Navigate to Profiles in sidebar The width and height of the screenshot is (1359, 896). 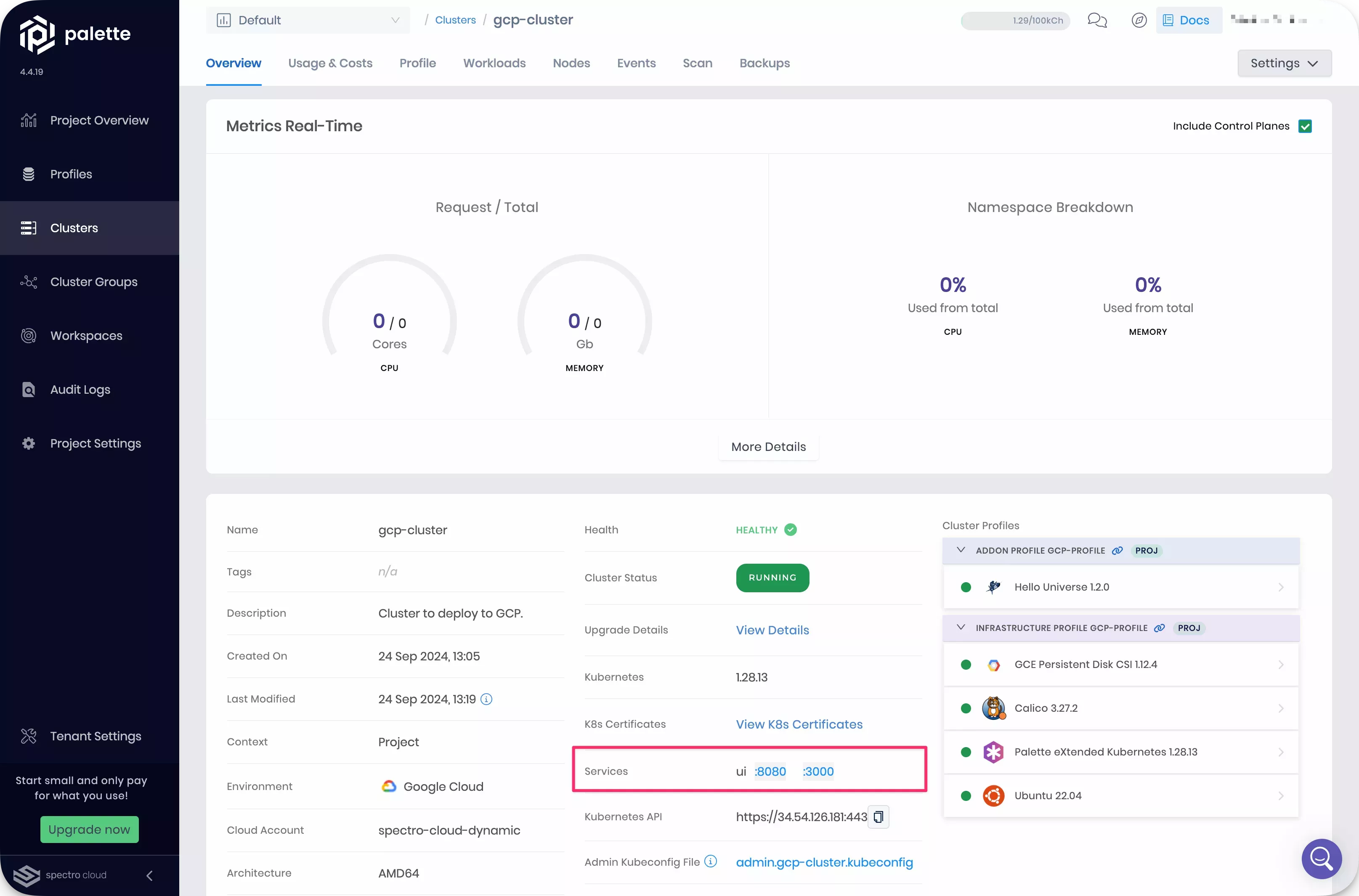(71, 174)
